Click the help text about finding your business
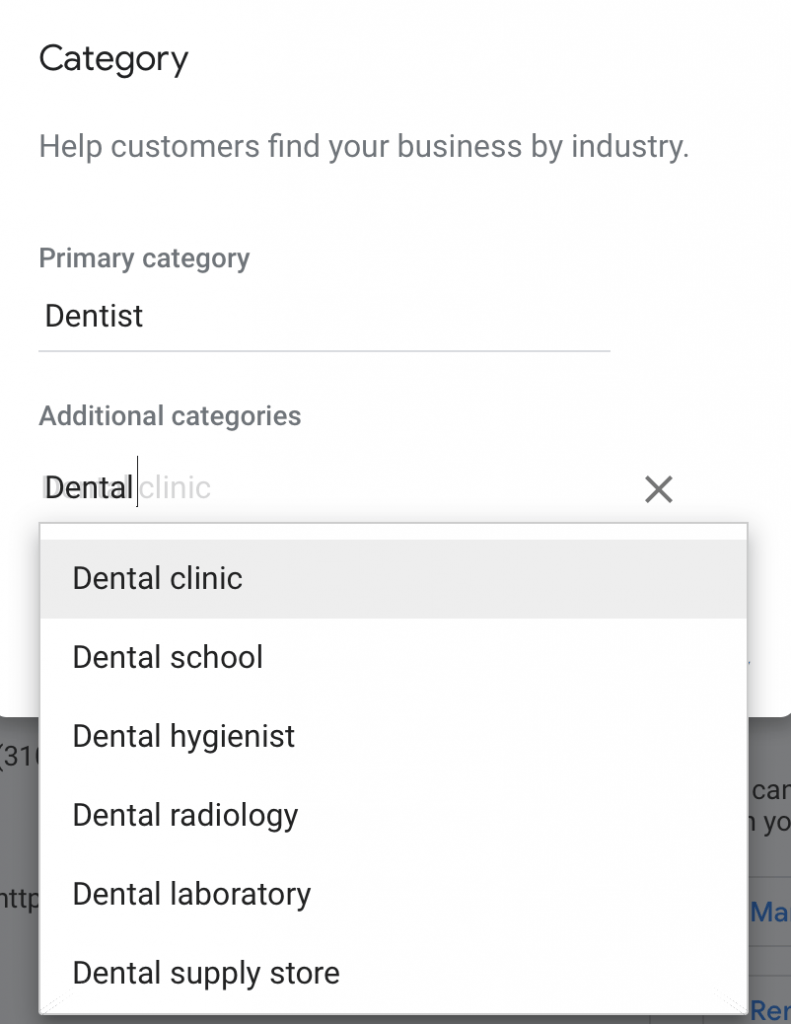Screen dimensions: 791x1024 (364, 146)
